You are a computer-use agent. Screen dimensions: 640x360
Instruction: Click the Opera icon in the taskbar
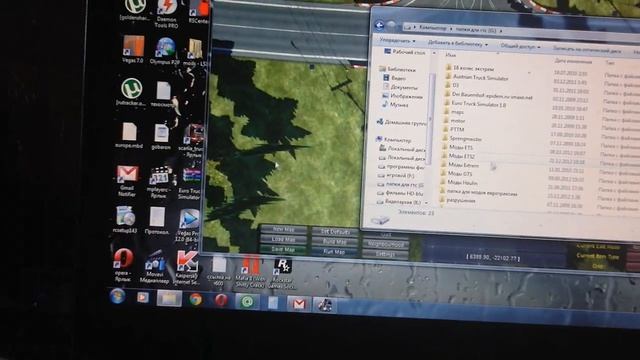coord(221,301)
